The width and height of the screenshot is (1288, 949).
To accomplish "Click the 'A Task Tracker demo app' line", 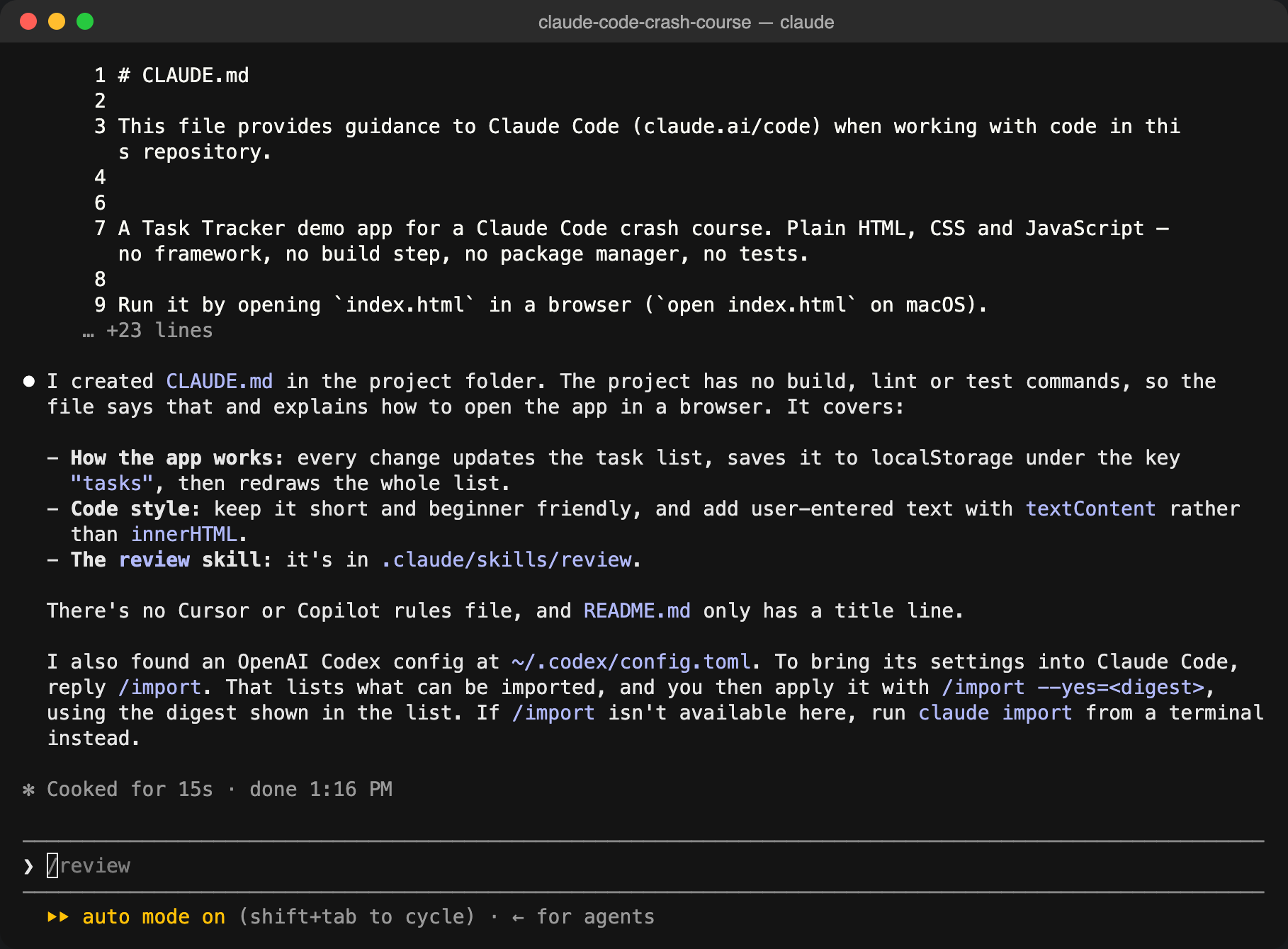I will 643,241.
